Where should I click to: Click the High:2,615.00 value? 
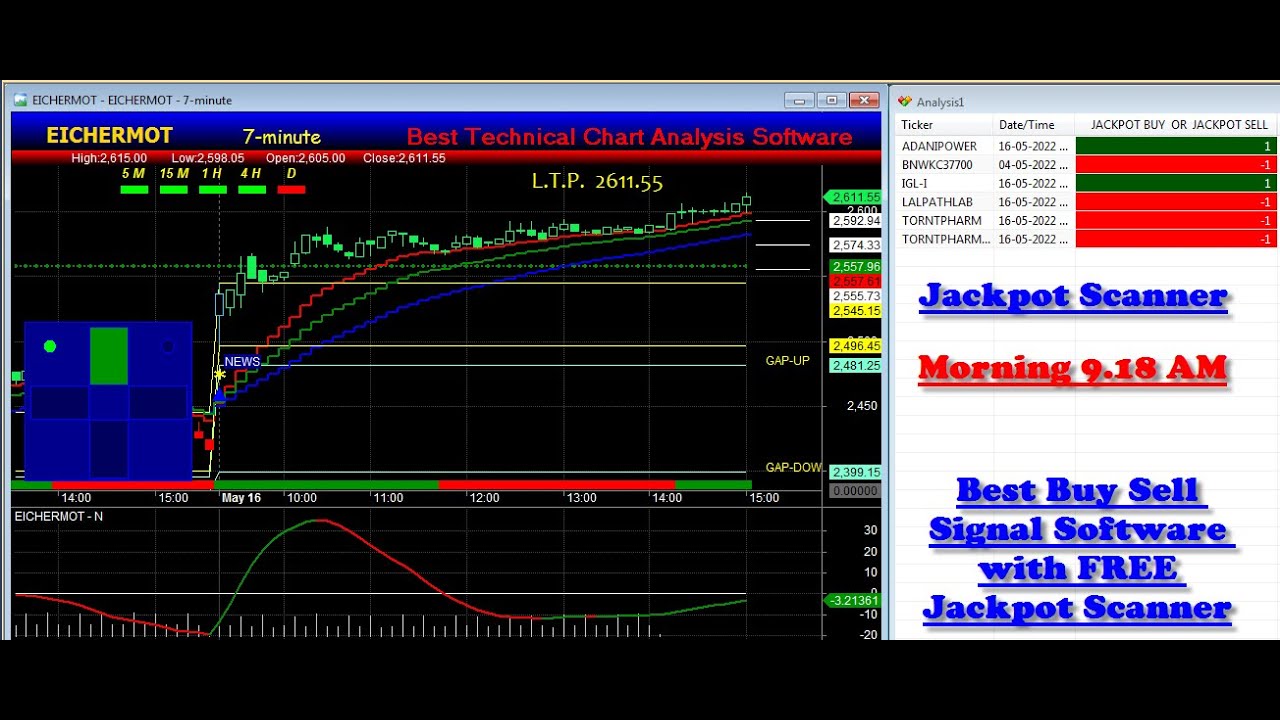(109, 158)
